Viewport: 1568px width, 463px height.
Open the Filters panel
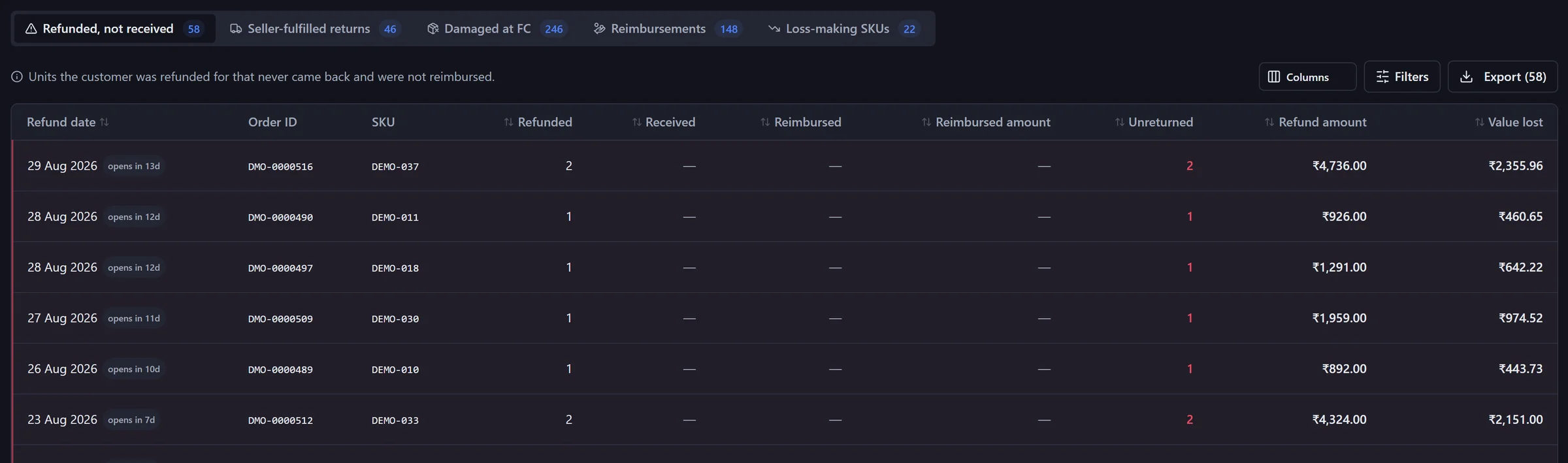[1402, 77]
